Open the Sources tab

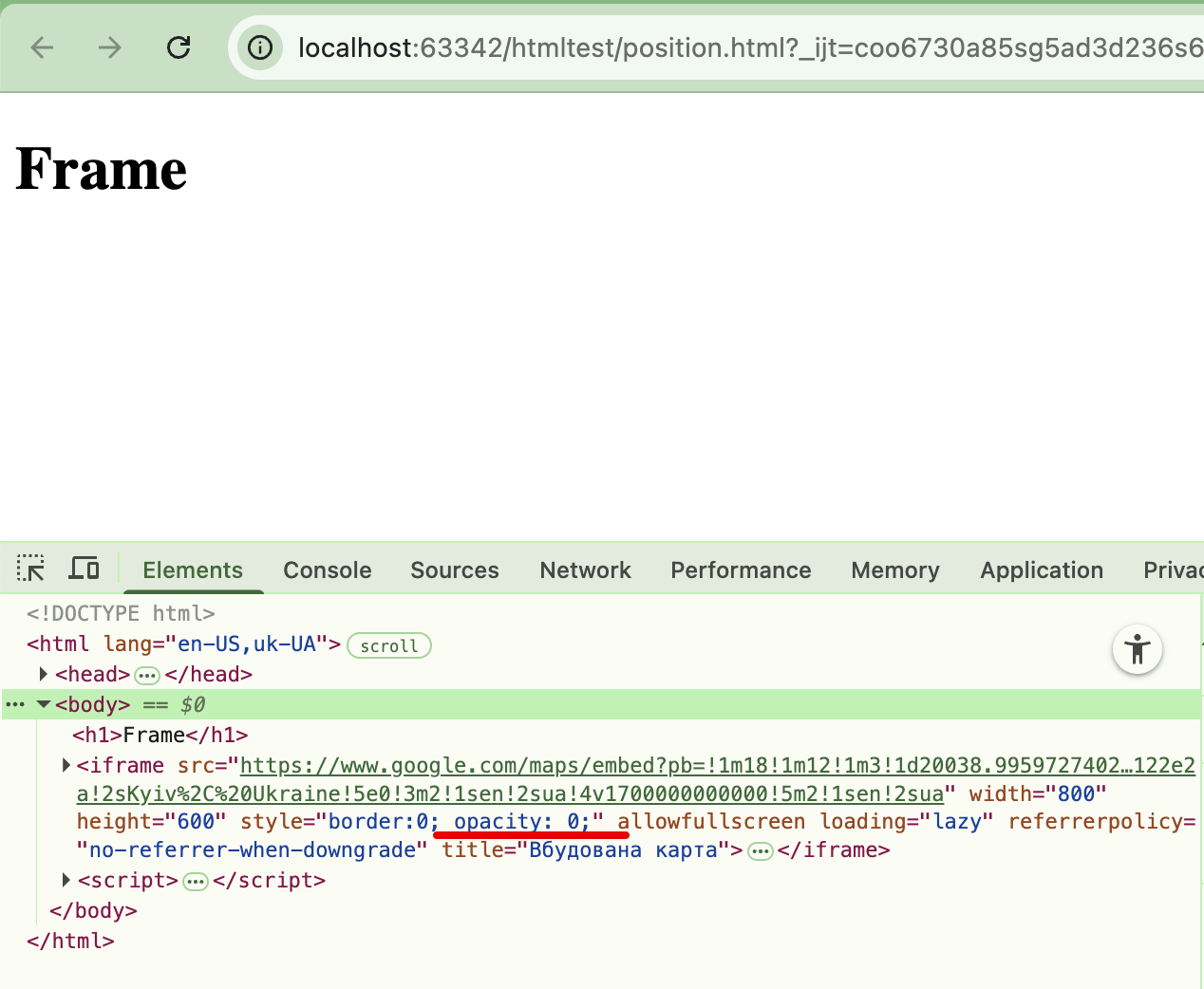coord(455,570)
